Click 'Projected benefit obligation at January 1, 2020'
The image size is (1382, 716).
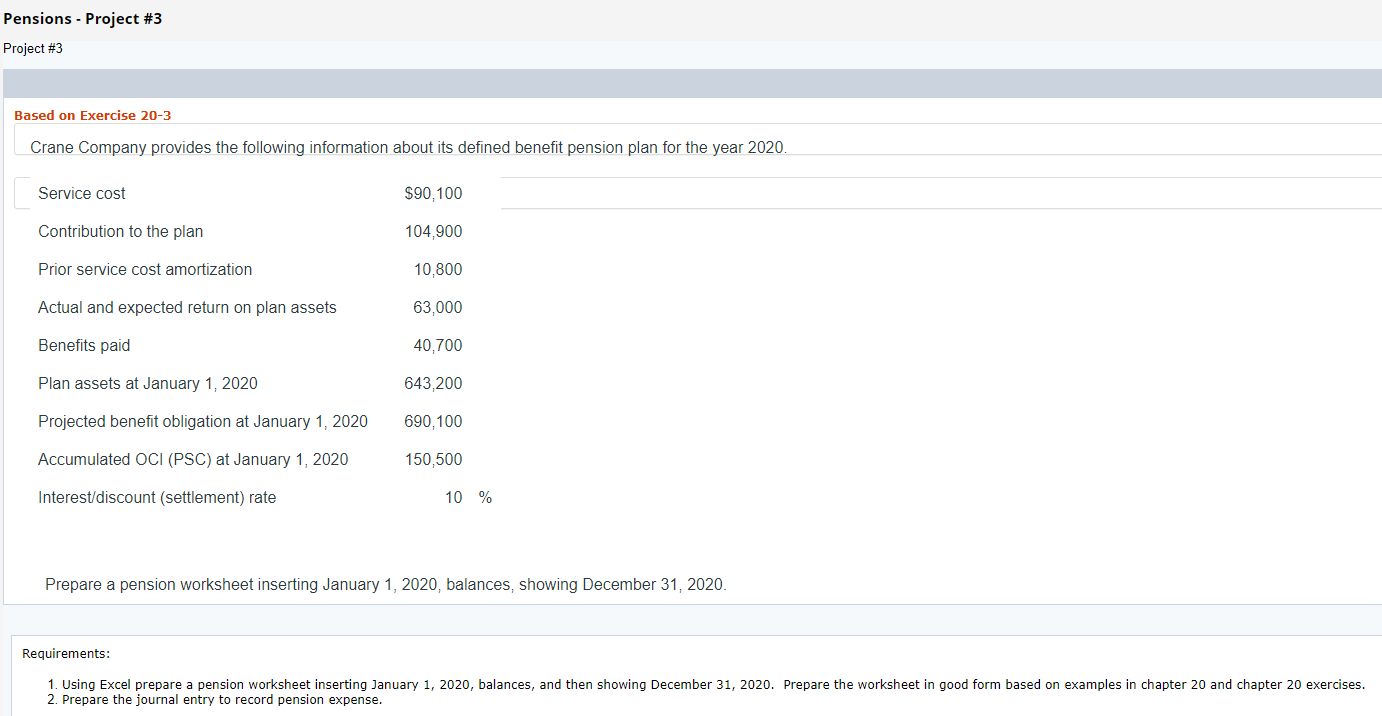(203, 421)
